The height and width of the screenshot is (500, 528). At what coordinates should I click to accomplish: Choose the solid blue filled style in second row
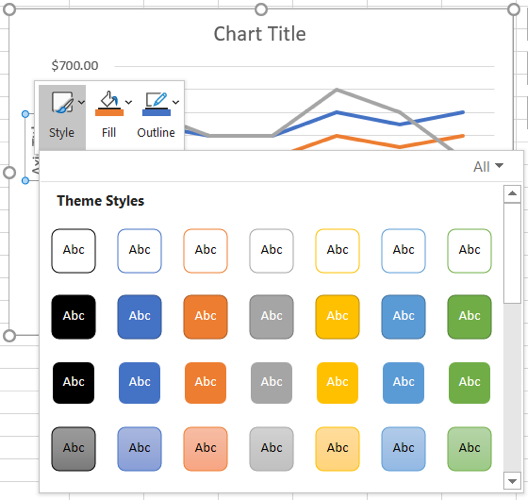(139, 316)
